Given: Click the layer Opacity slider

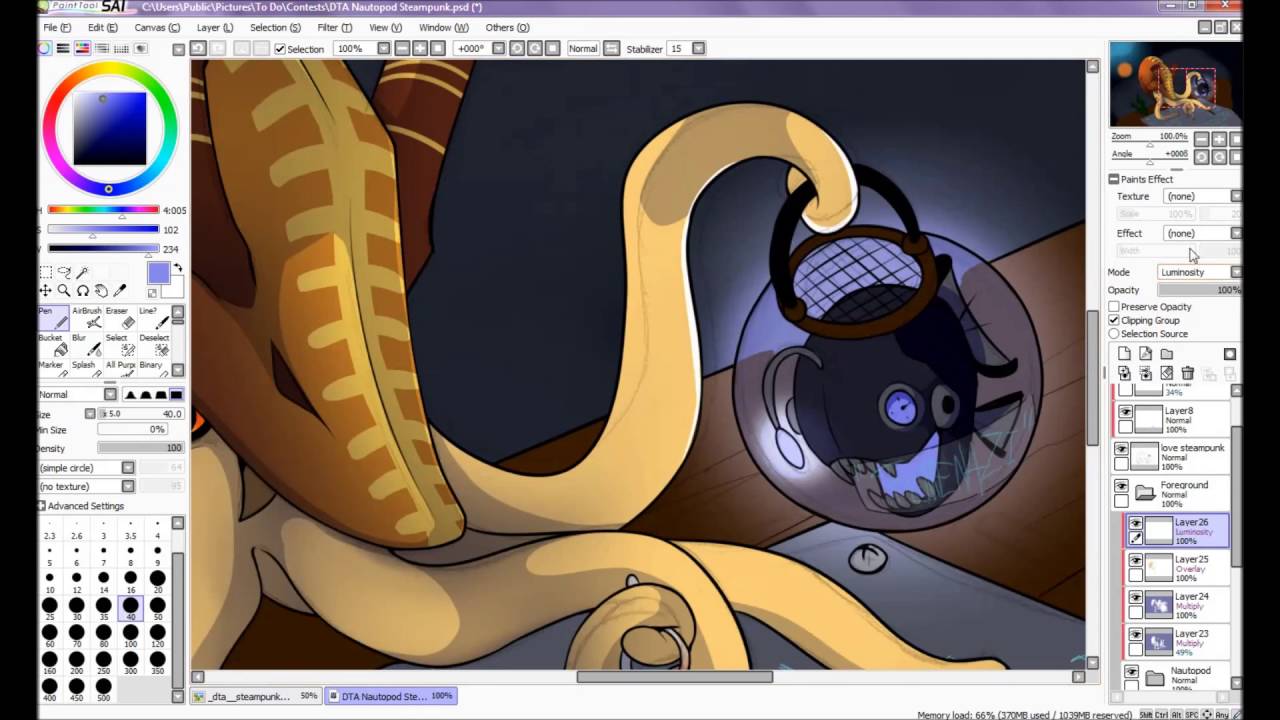Looking at the screenshot, I should coord(1200,290).
